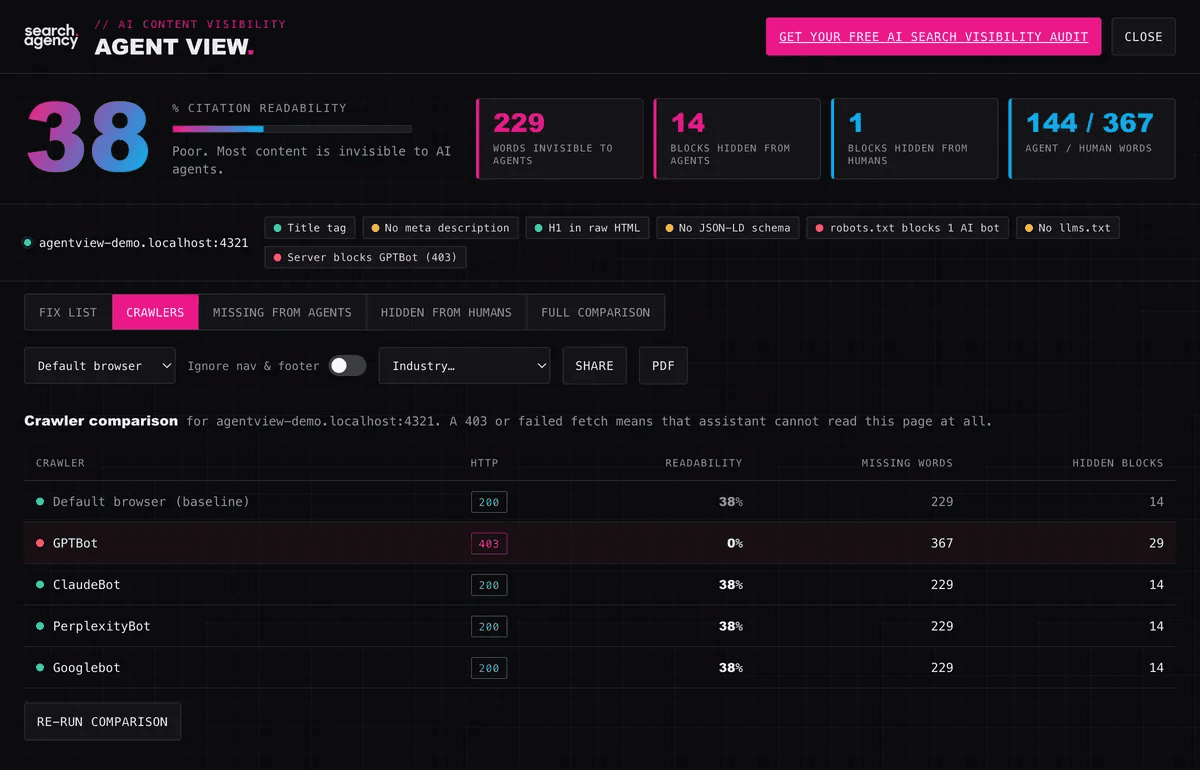The height and width of the screenshot is (770, 1200).
Task: Click the robots.txt blocks 1 AI bot chip
Action: click(908, 228)
